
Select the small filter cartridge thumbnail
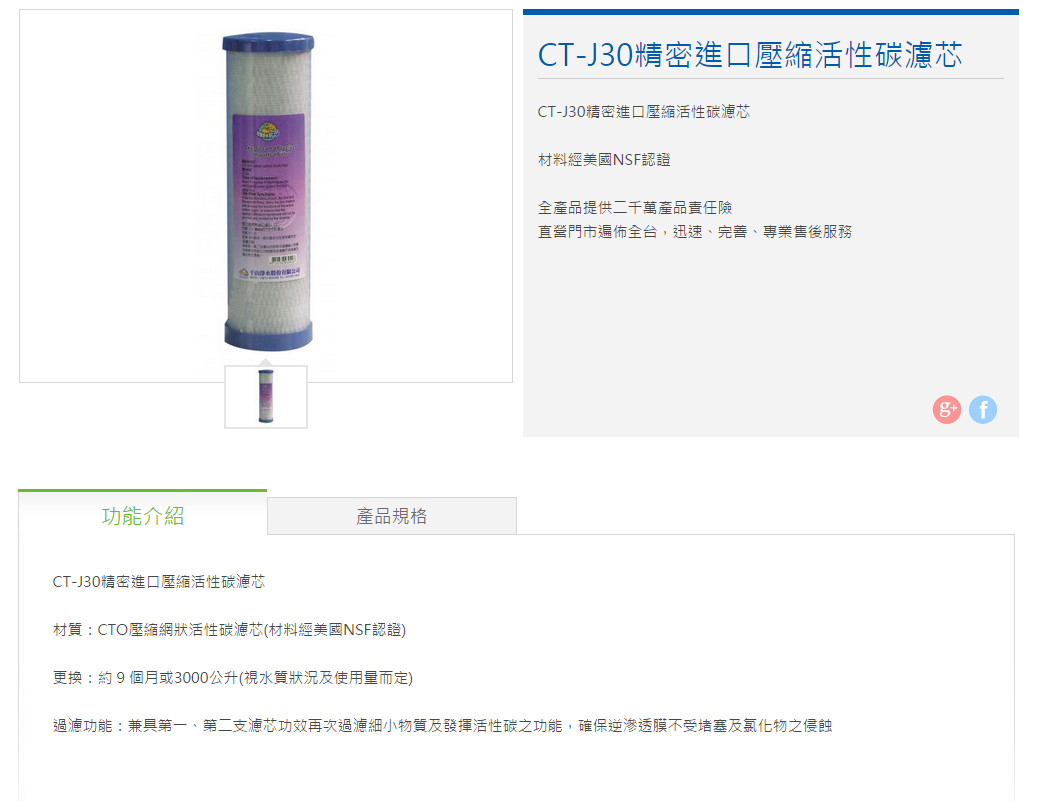pyautogui.click(x=266, y=397)
